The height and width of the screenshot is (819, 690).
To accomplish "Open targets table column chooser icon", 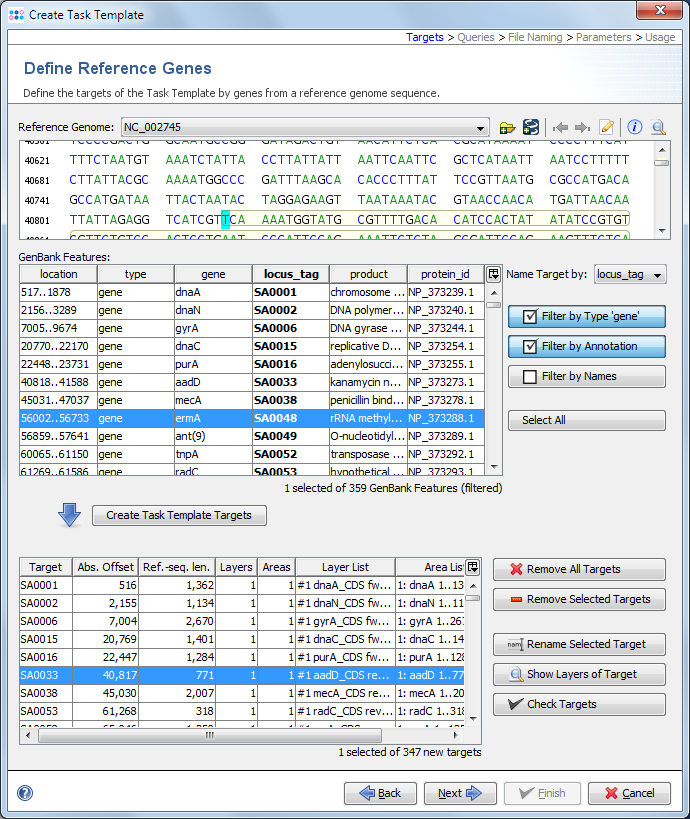I will pyautogui.click(x=472, y=567).
